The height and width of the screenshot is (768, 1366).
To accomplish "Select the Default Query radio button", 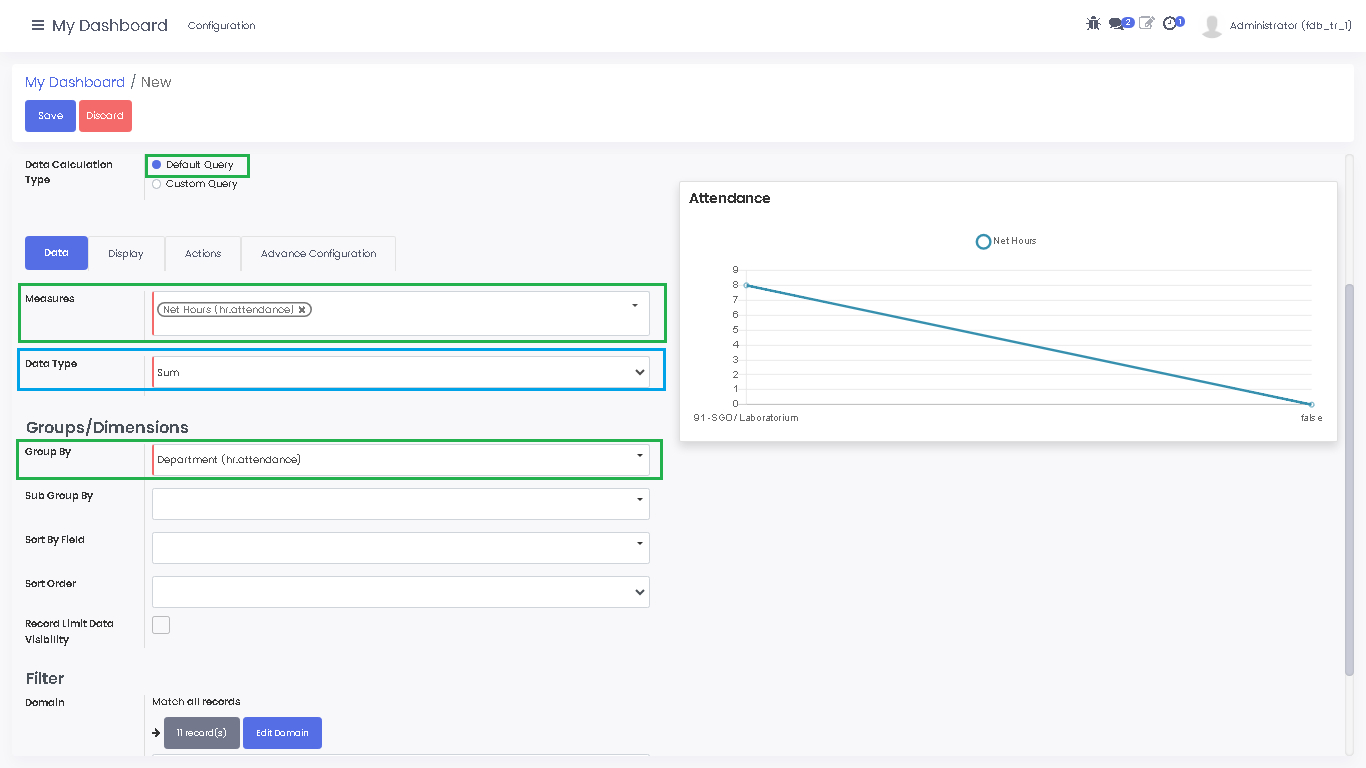I will pos(157,165).
